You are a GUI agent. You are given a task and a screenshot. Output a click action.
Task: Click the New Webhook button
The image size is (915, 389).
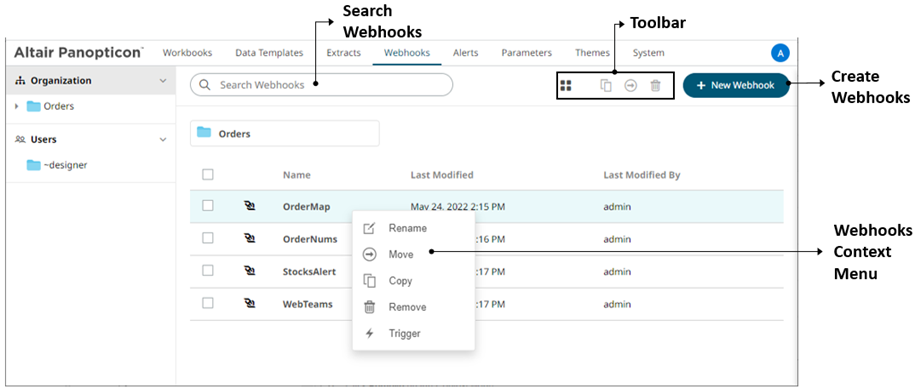click(736, 85)
